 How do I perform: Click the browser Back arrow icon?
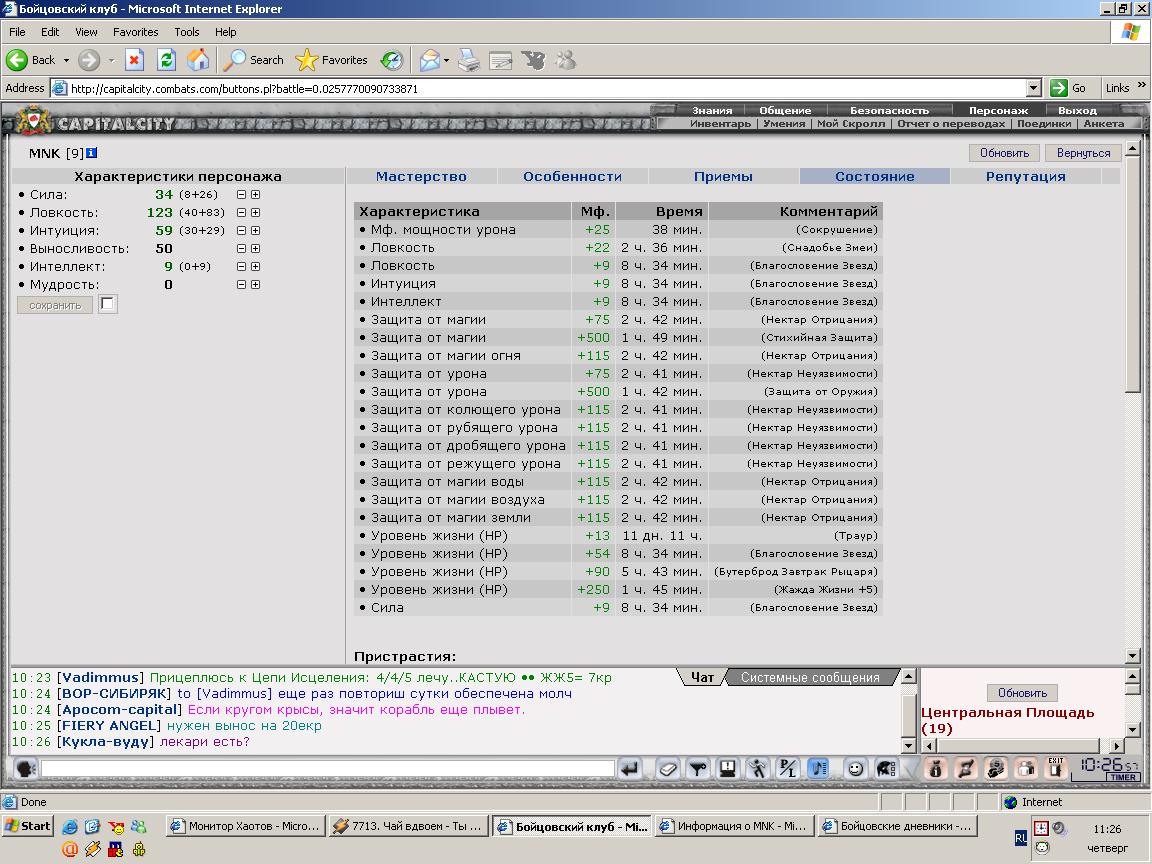17,60
